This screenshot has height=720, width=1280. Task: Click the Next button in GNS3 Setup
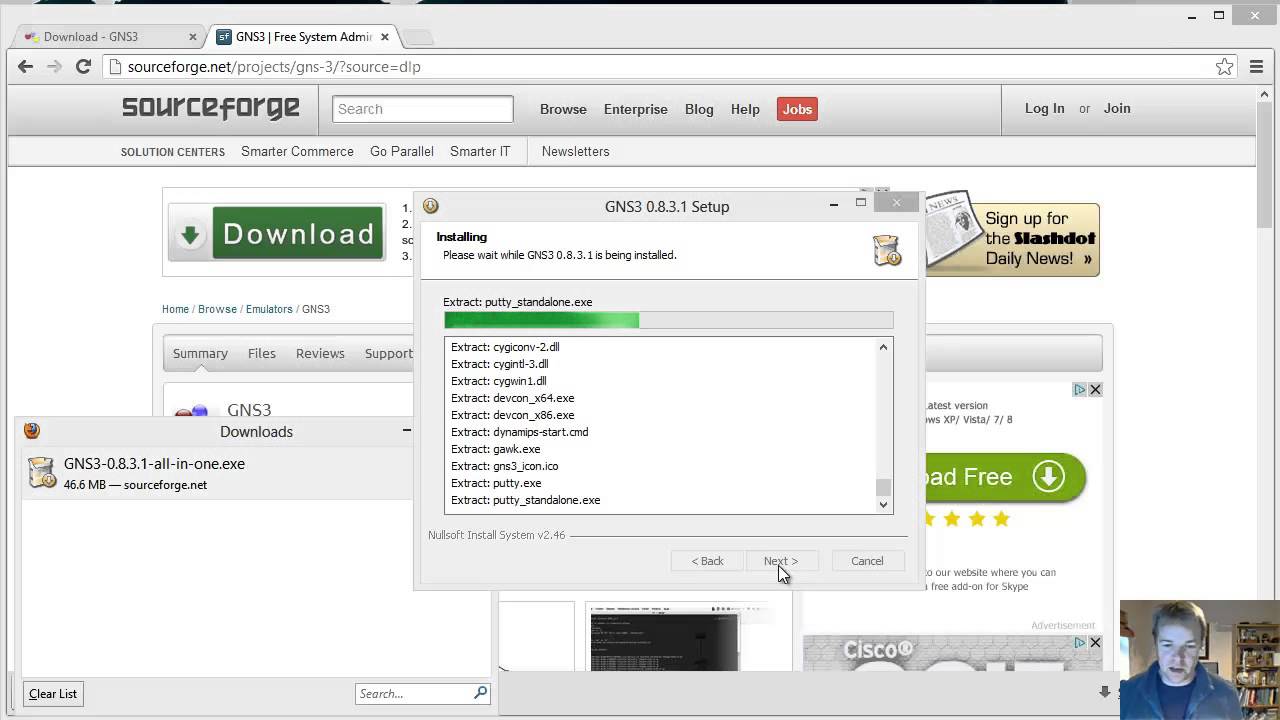tap(781, 561)
